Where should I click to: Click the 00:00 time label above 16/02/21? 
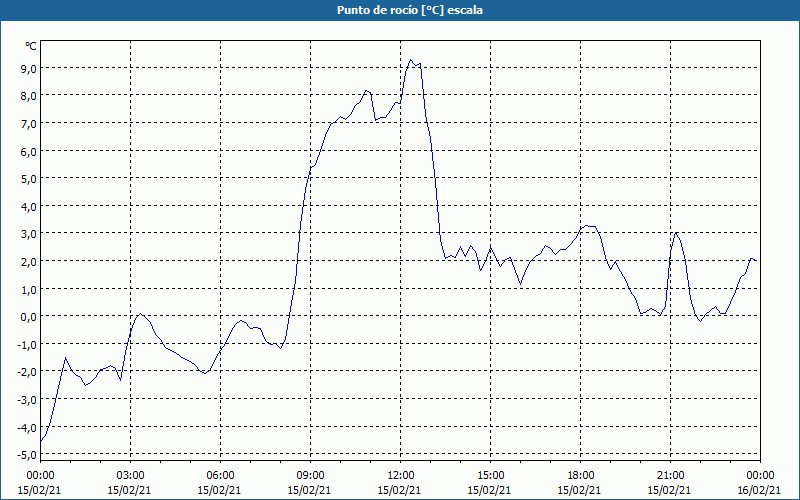click(760, 476)
